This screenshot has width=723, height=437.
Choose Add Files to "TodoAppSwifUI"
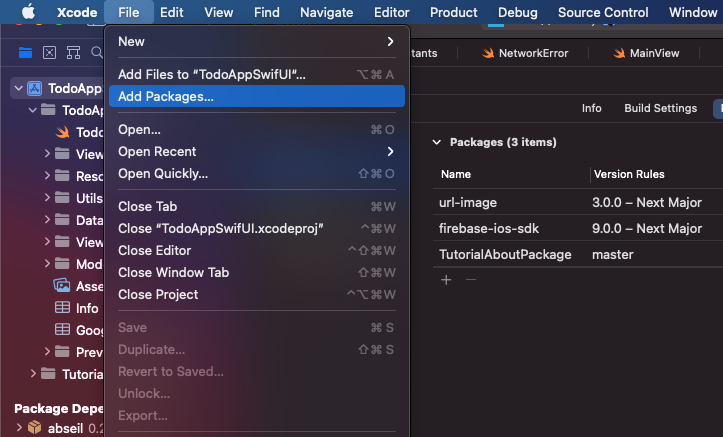(257, 74)
